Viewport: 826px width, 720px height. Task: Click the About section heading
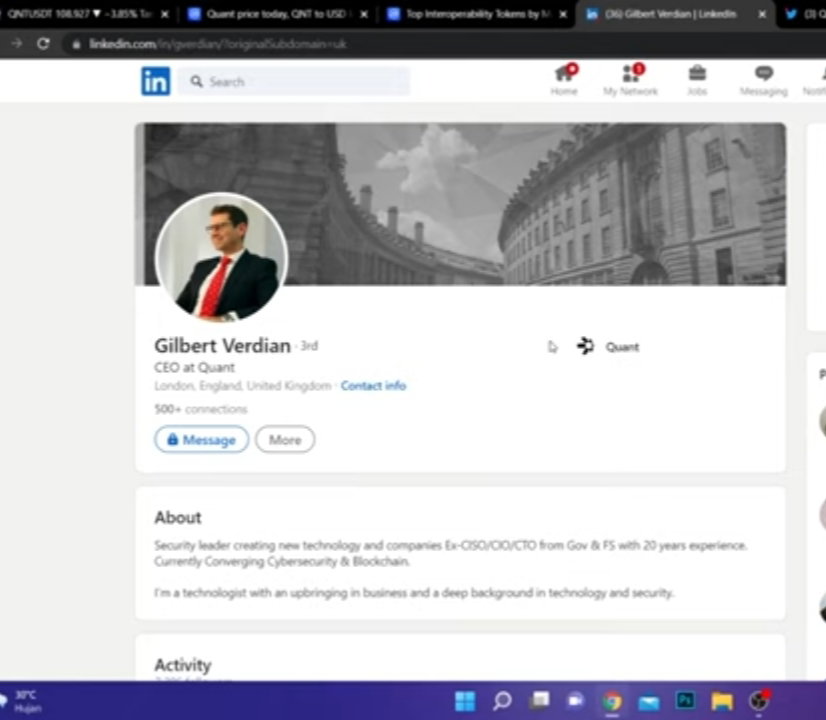(x=178, y=518)
